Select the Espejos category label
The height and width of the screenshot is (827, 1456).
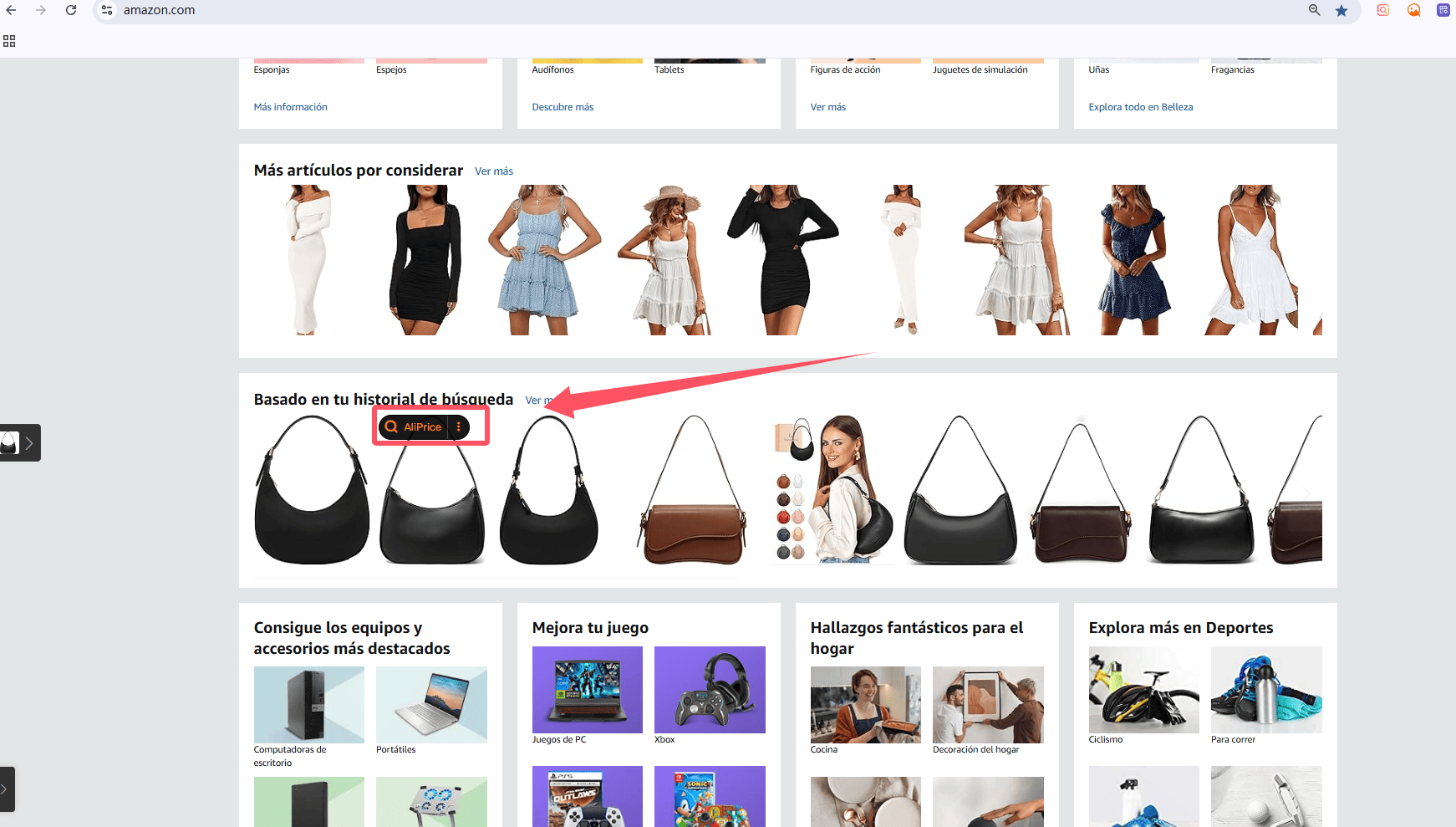click(391, 69)
